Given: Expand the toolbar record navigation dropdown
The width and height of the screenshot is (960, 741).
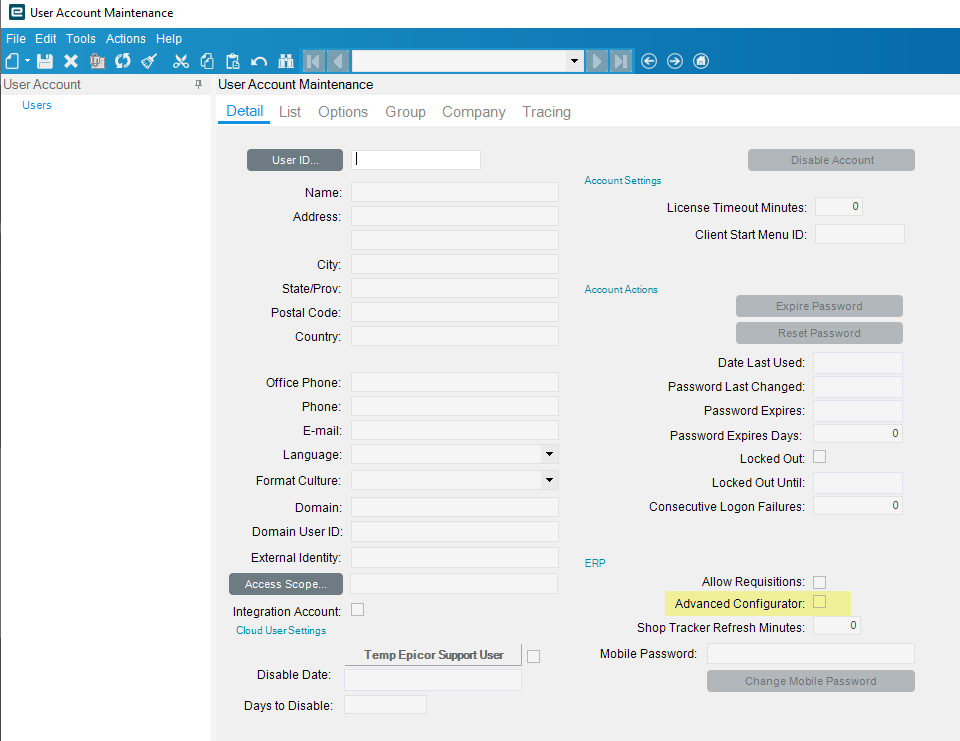Looking at the screenshot, I should (x=574, y=61).
